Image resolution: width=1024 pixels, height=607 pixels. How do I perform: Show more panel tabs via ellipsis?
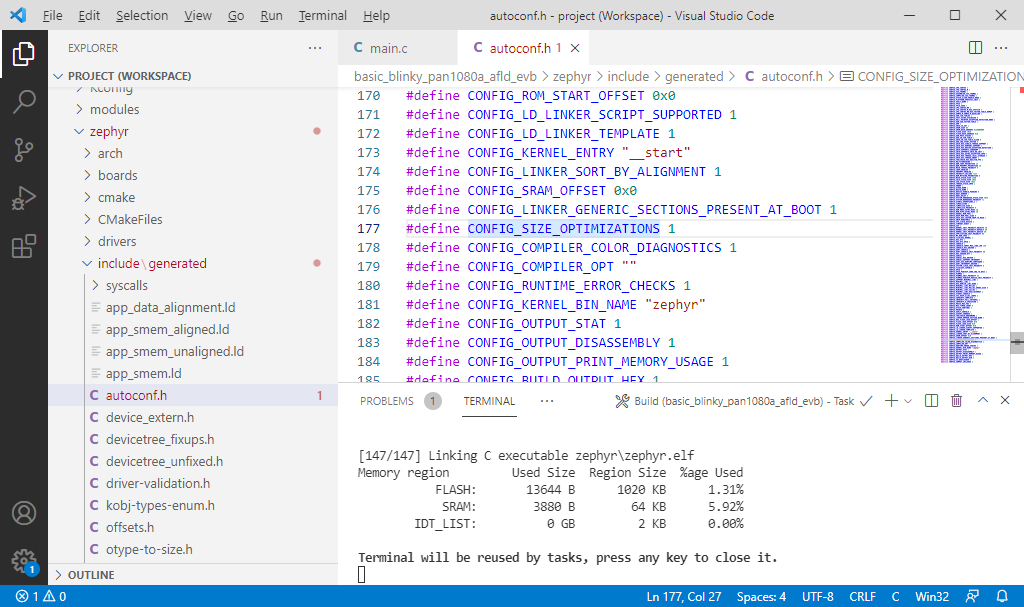(x=547, y=401)
